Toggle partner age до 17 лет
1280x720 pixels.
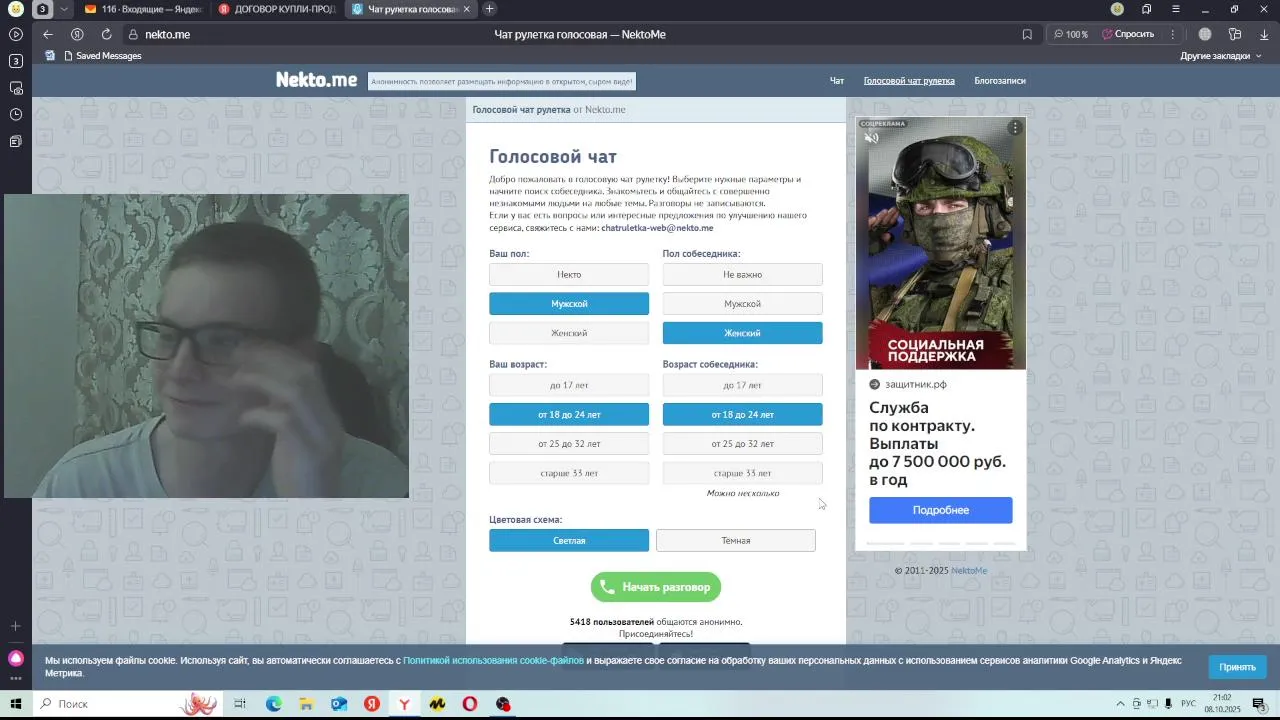tap(742, 385)
